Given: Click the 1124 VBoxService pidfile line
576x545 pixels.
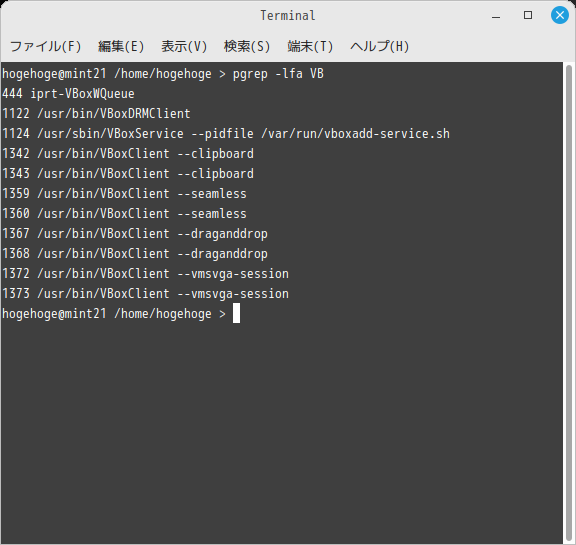Looking at the screenshot, I should point(226,134).
